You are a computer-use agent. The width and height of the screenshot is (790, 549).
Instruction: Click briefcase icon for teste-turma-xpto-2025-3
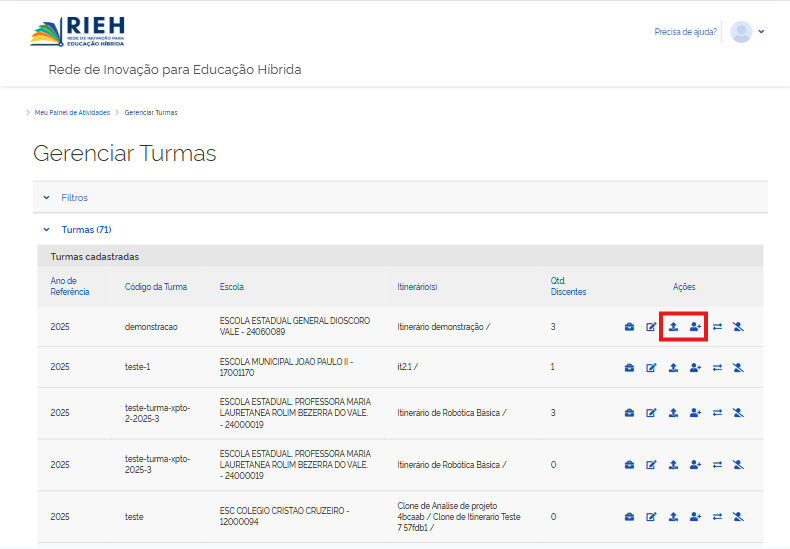tap(629, 465)
